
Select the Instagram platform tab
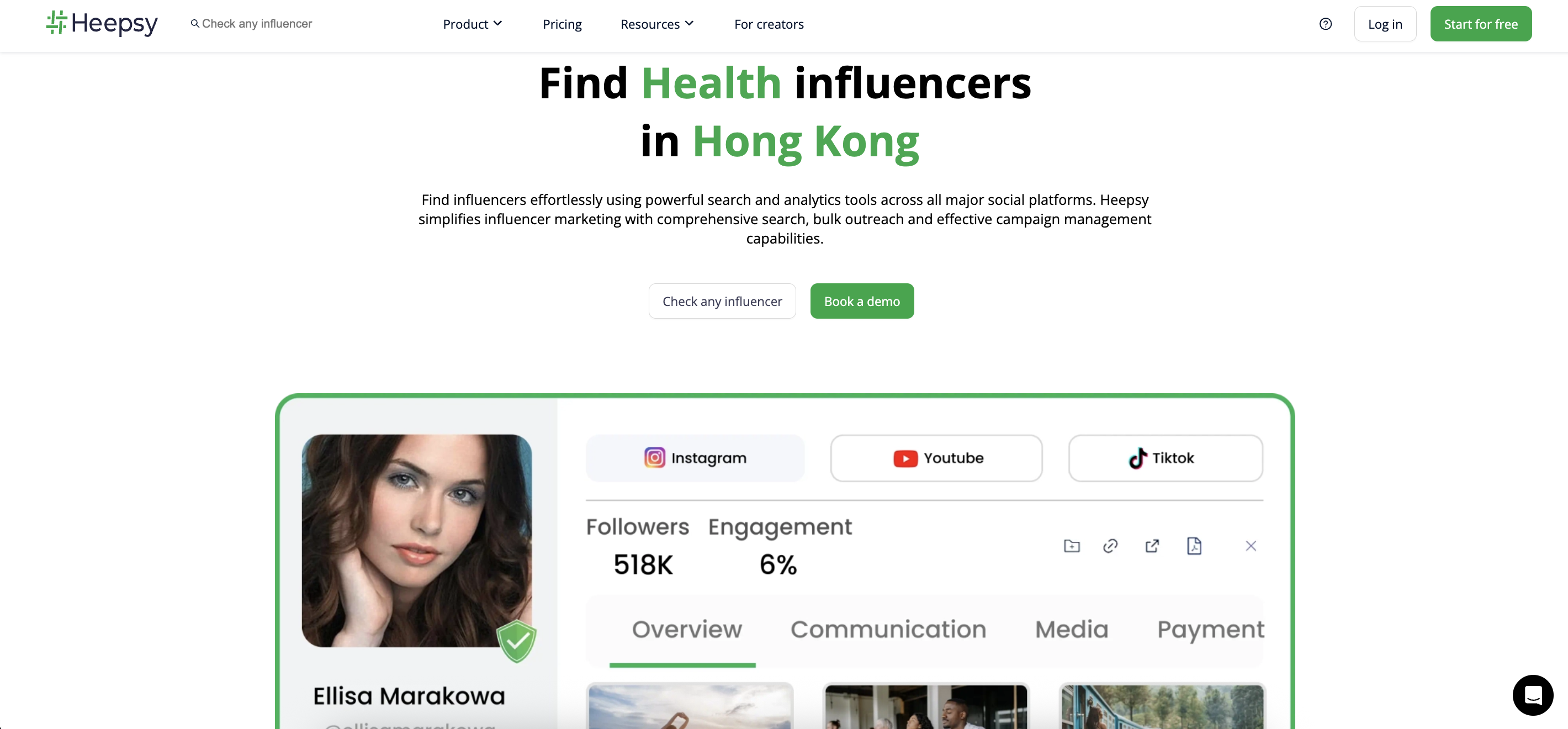click(695, 458)
